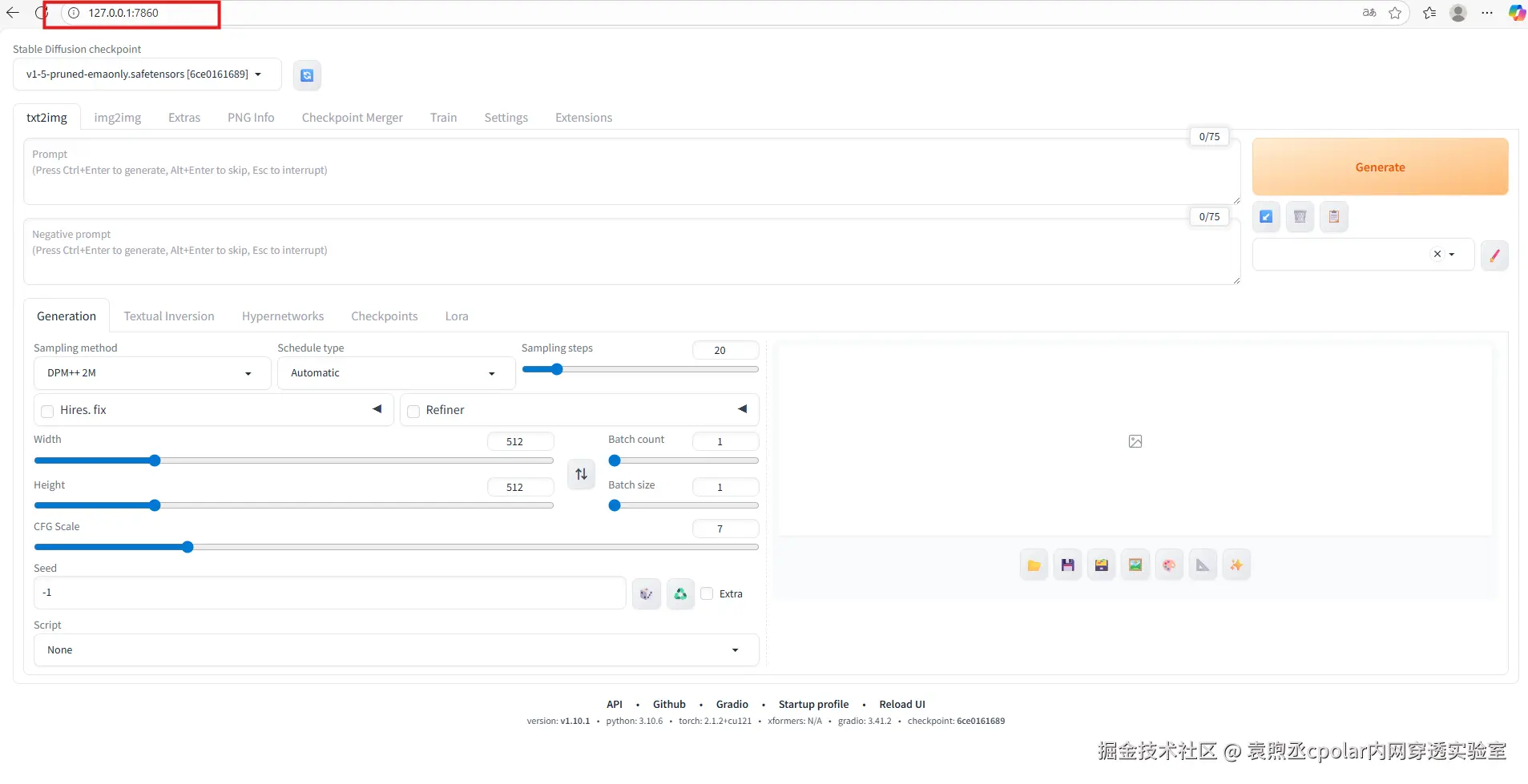Screen dimensions: 1528x784
Task: Click the switch width/height arrows icon
Action: (581, 474)
